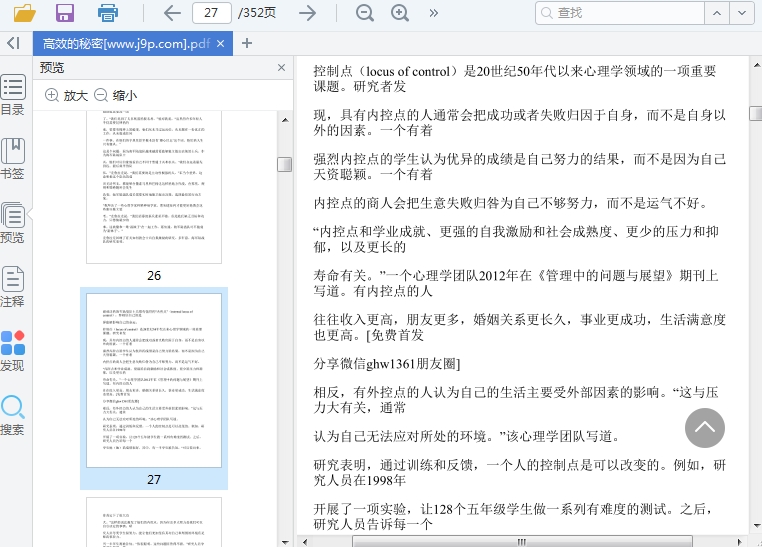
Task: Click the page total '/352页' label
Action: tap(257, 13)
